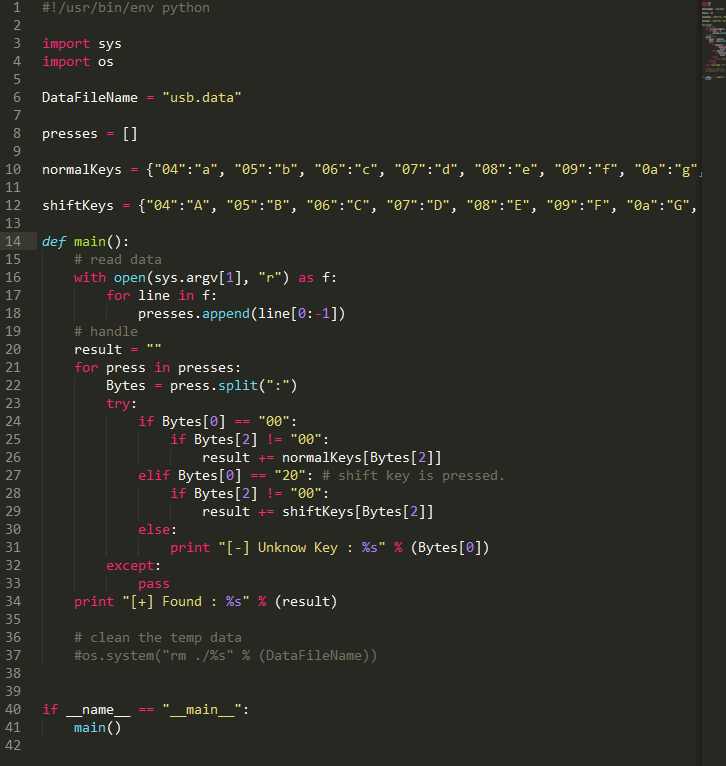Click the shiftKeys variable definition
Screen dimensions: 726x766
tap(78, 206)
